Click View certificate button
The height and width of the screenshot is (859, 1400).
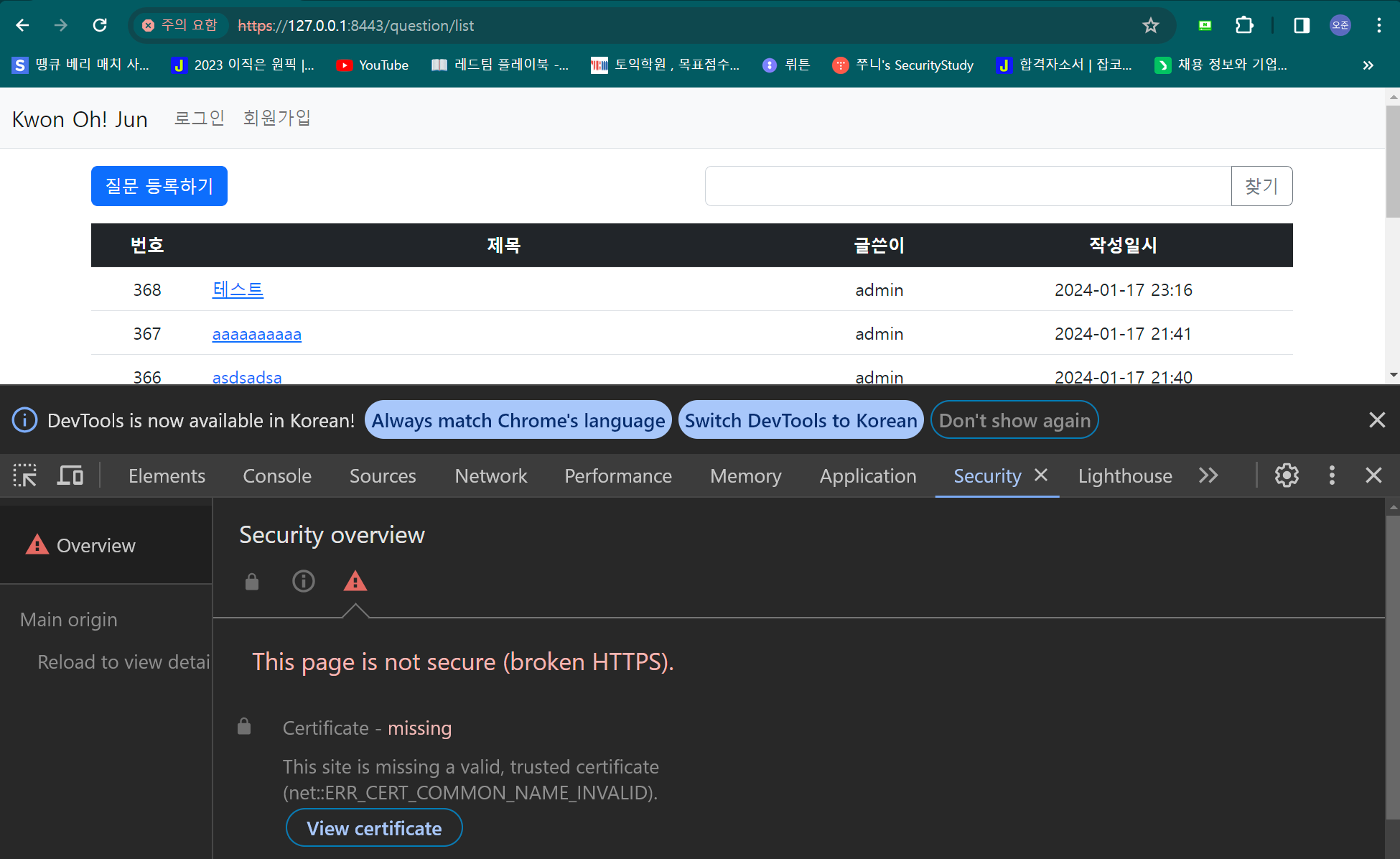(x=373, y=828)
